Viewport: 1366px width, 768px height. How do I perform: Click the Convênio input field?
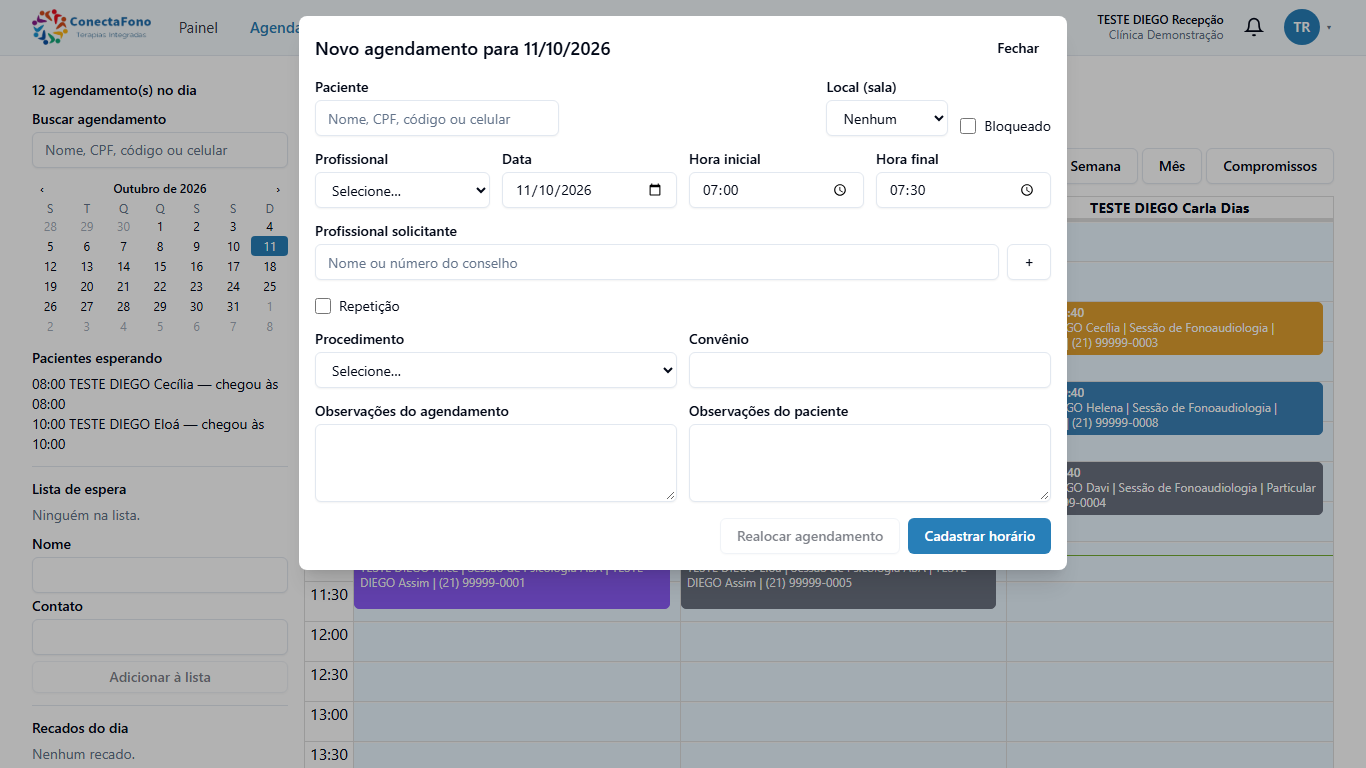[x=870, y=370]
